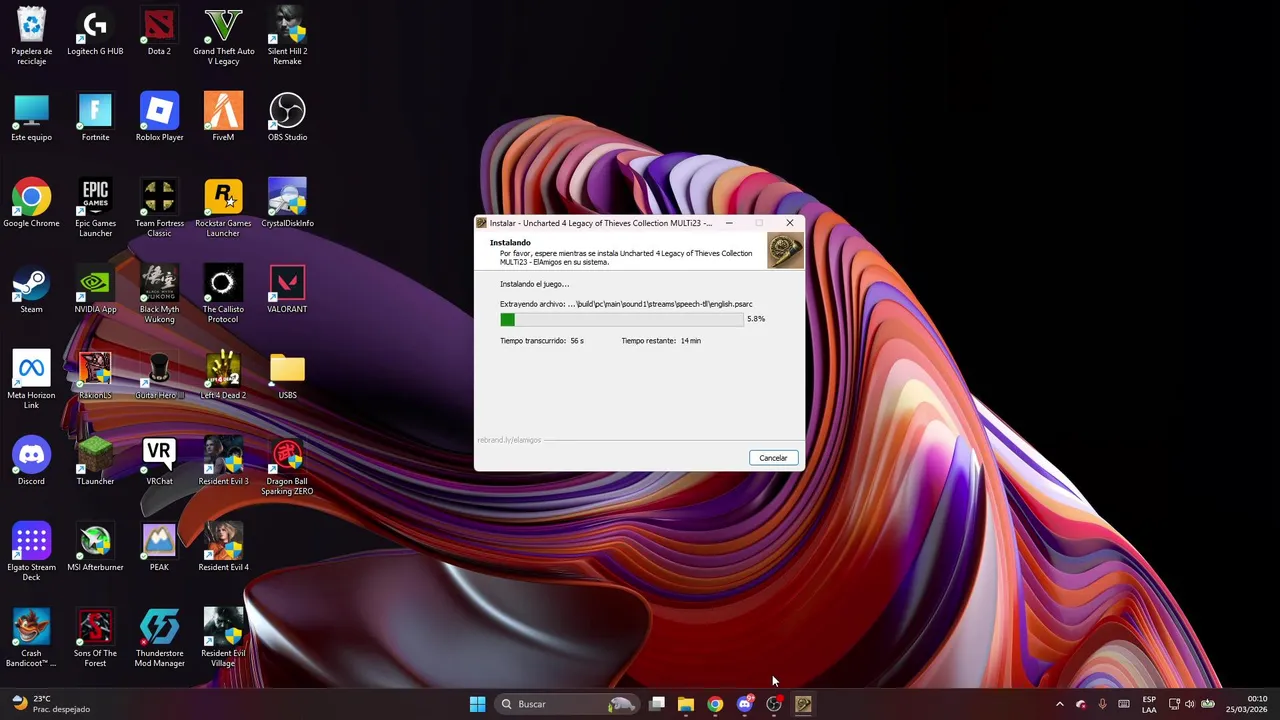1280x720 pixels.
Task: Select the Google Chrome desktop shortcut
Action: (x=31, y=204)
